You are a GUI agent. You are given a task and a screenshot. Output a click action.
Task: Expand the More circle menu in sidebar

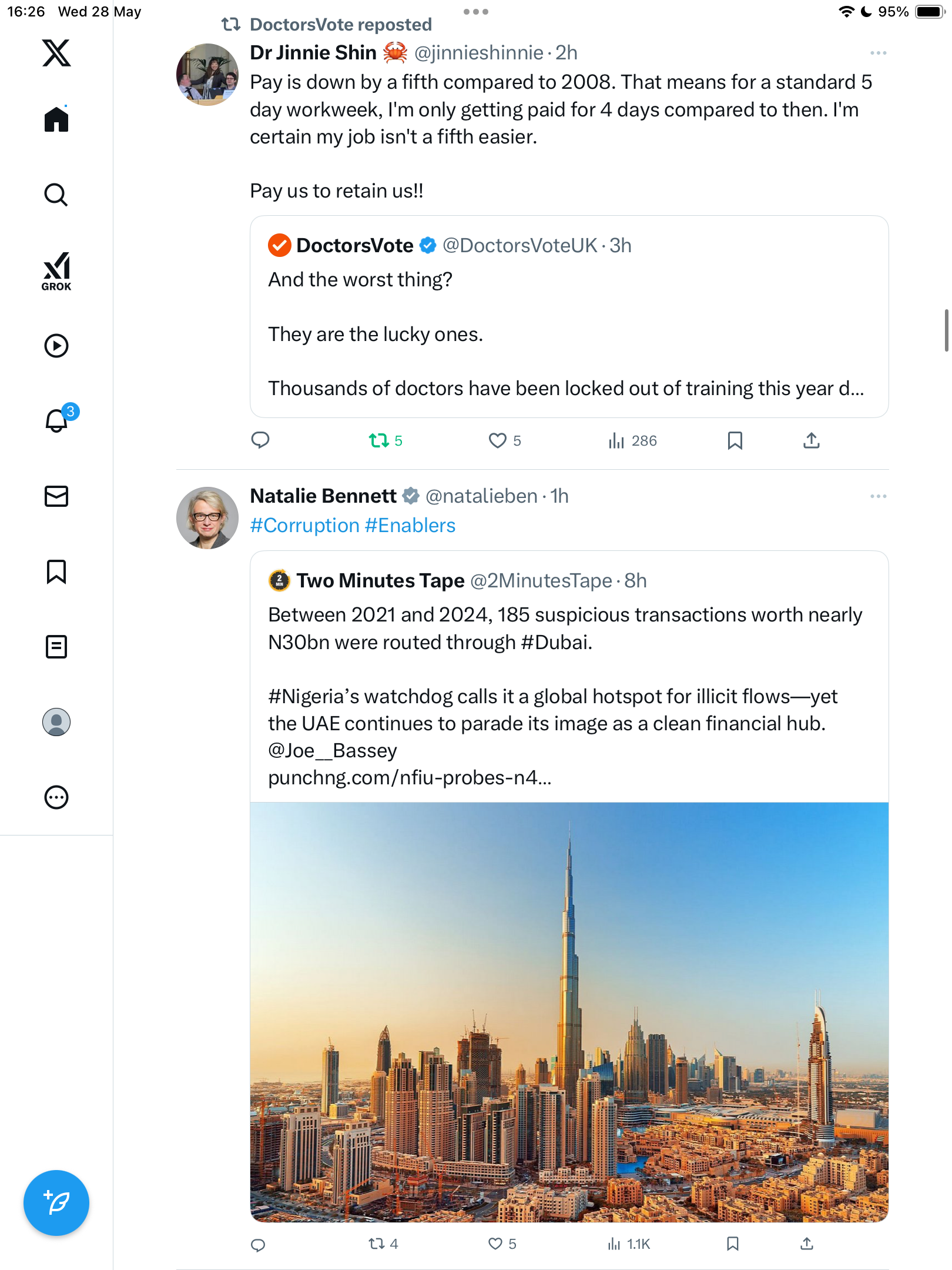[x=56, y=797]
